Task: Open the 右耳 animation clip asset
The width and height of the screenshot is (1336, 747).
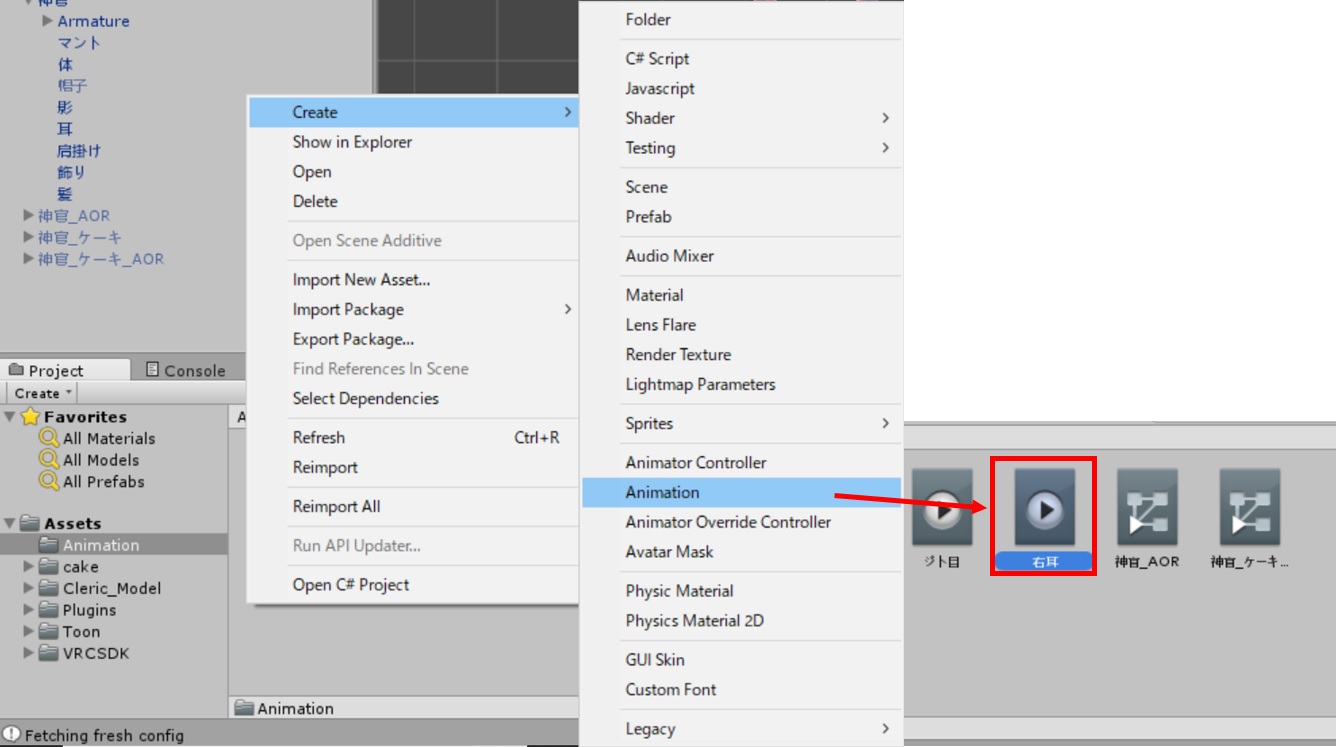Action: 1044,510
